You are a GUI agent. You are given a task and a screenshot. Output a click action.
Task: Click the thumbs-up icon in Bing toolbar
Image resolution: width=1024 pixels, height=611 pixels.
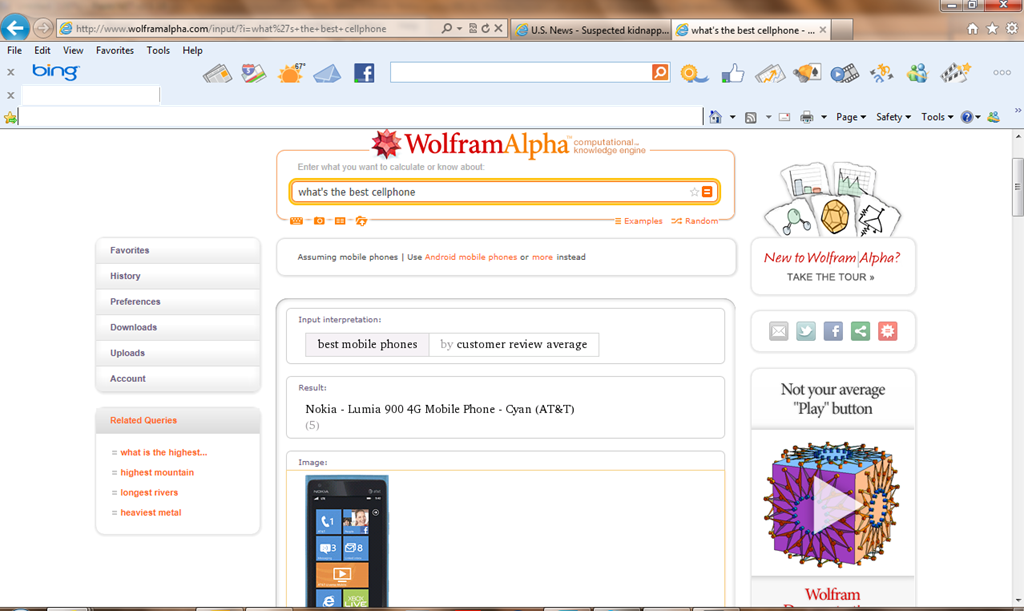point(733,73)
